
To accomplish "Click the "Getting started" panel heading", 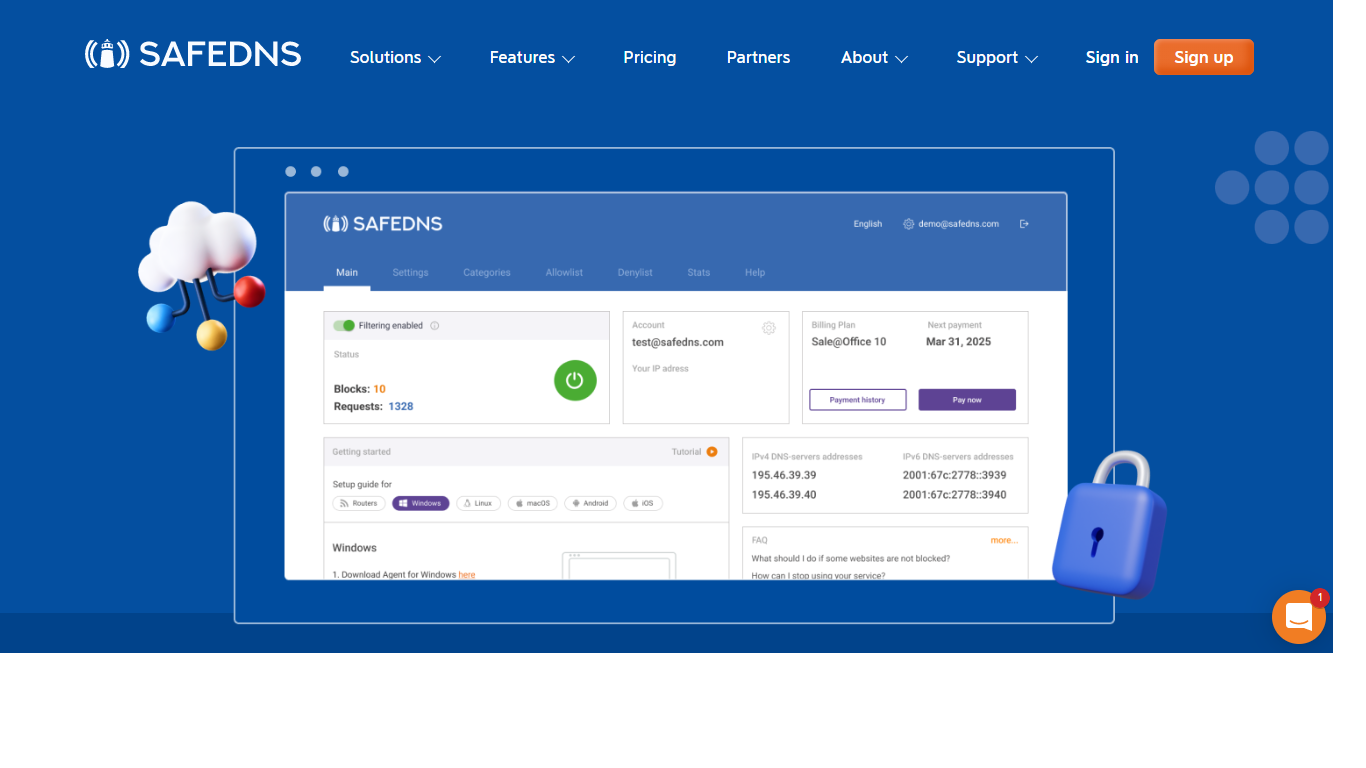I will [x=362, y=452].
